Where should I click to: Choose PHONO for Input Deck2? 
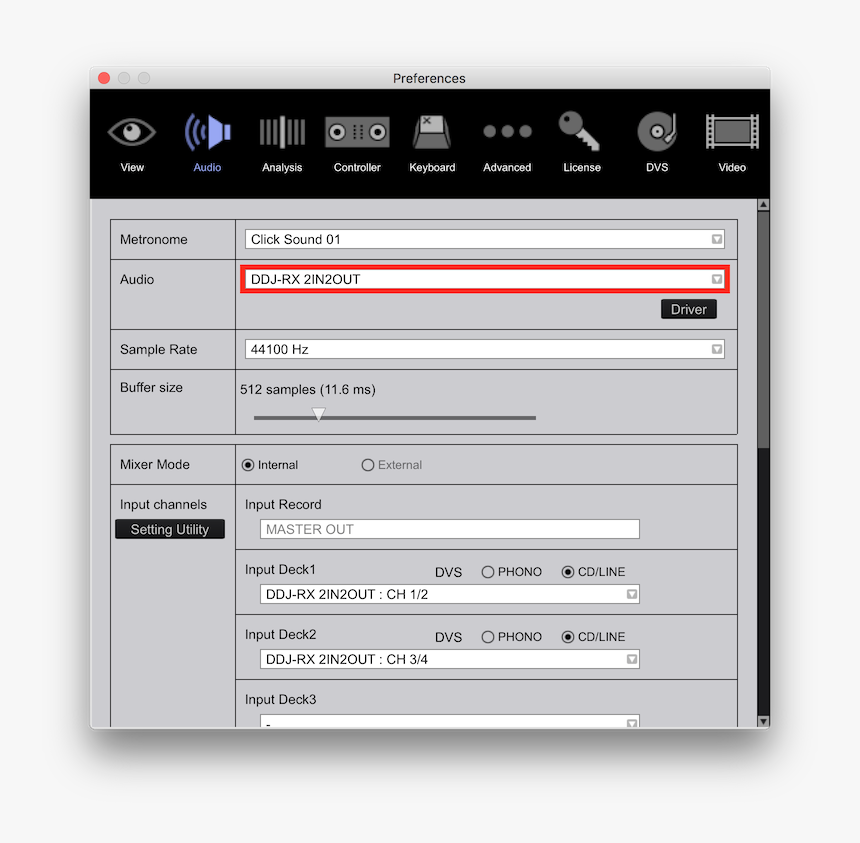coord(488,637)
